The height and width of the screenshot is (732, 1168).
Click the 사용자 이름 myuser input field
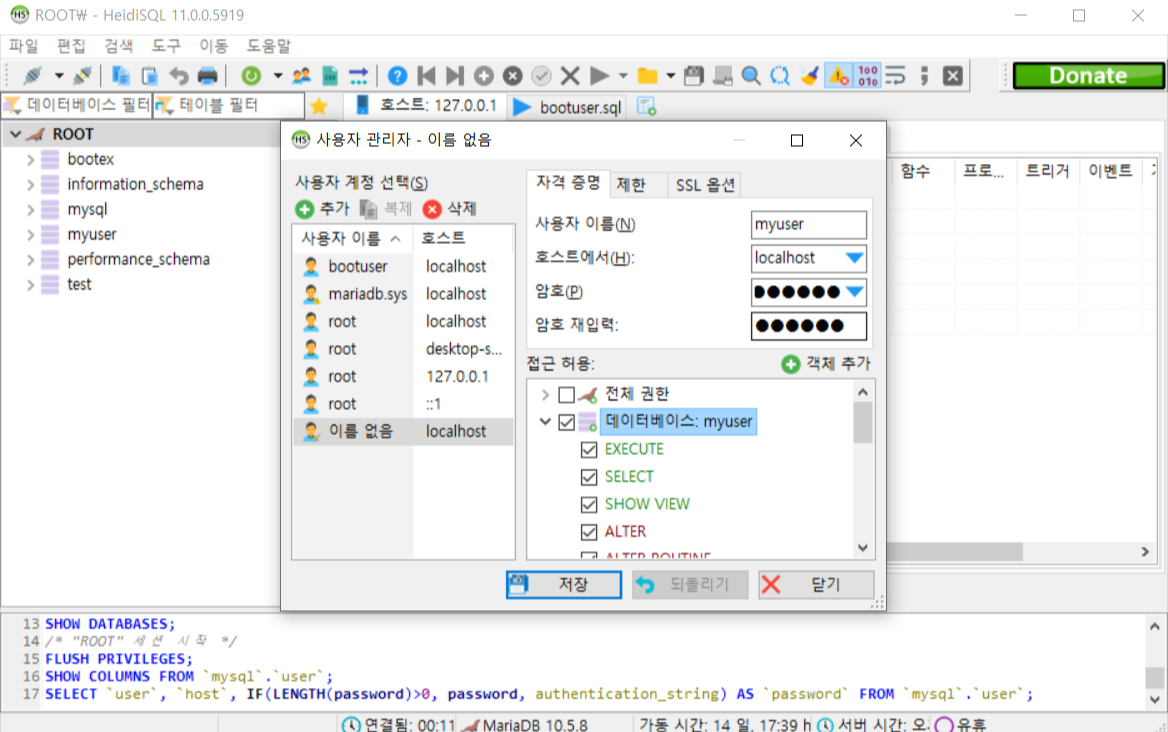coord(809,224)
